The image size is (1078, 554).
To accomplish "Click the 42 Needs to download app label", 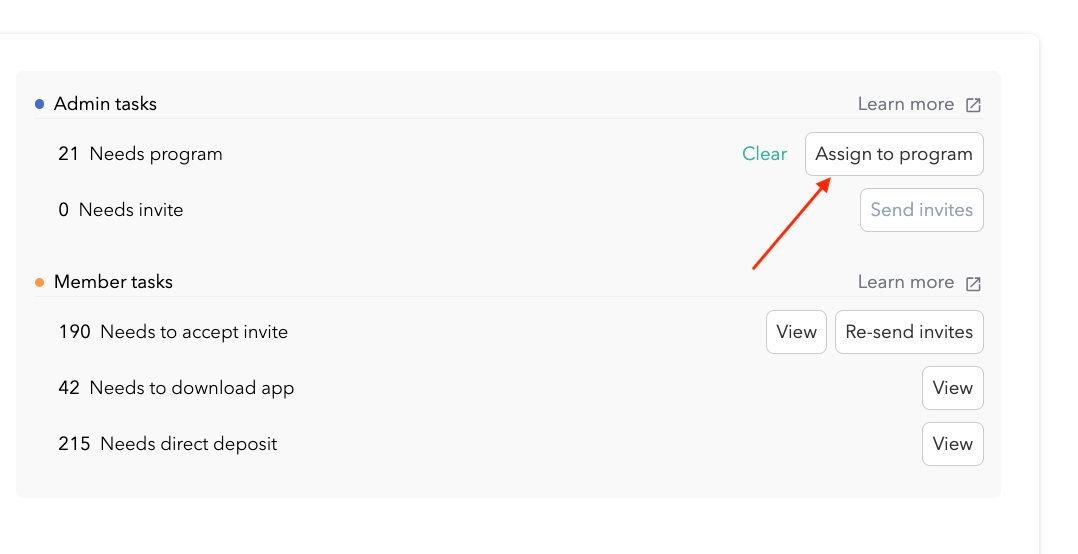I will tap(176, 388).
